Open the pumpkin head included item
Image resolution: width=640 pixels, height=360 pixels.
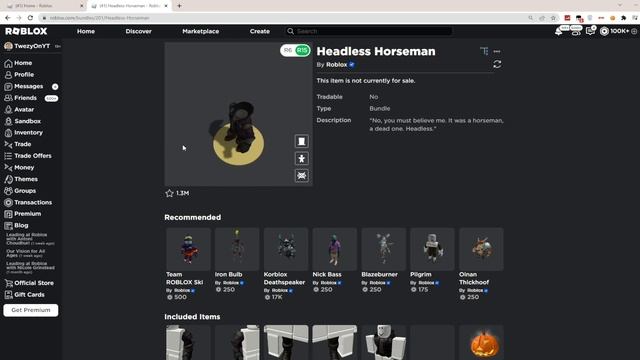point(481,343)
